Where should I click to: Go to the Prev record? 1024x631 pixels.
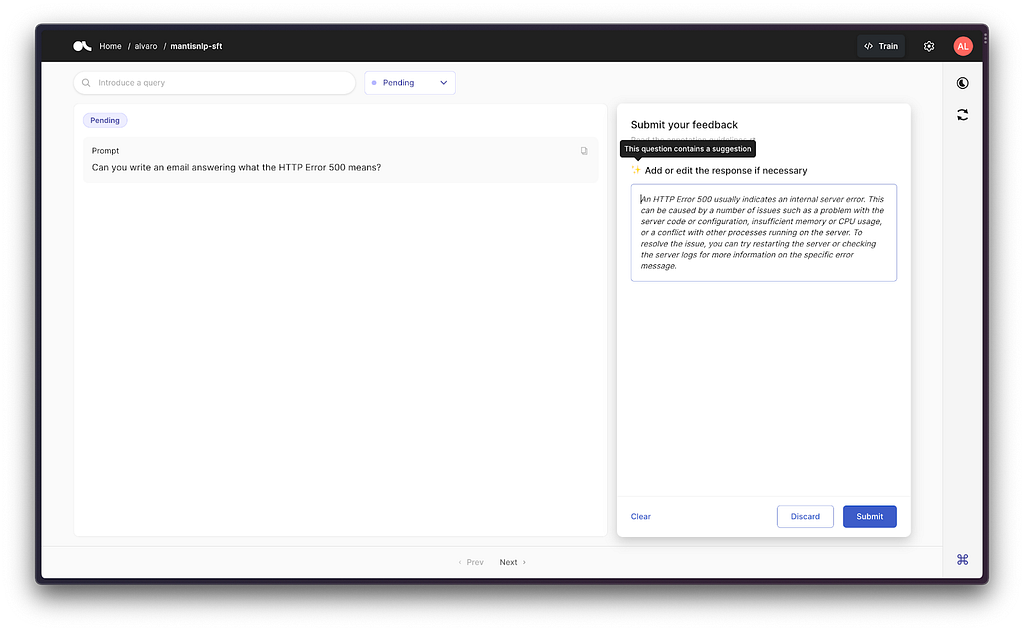tap(471, 562)
